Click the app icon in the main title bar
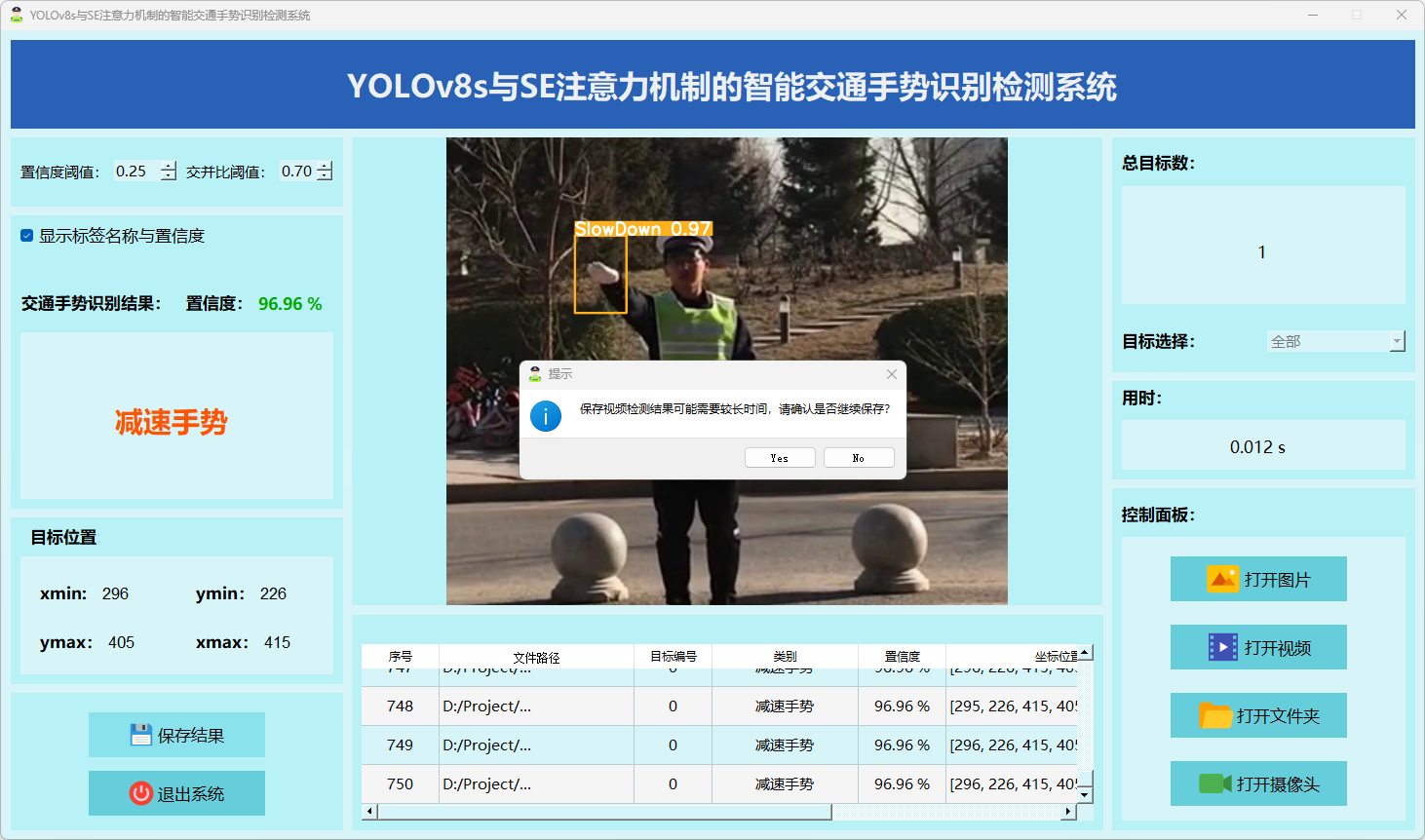1425x840 pixels. [16, 15]
